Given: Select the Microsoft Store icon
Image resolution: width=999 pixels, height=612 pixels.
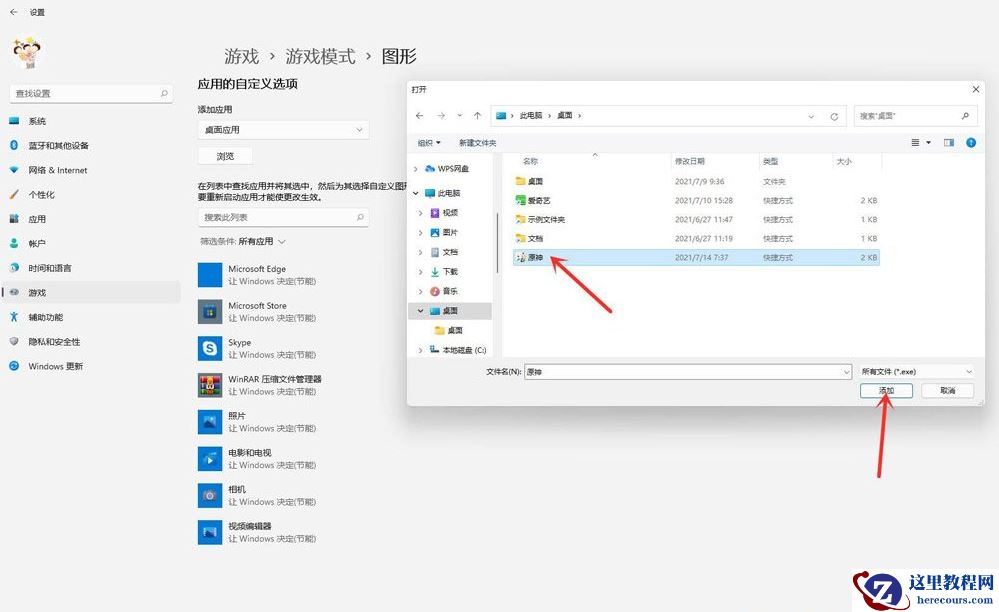Looking at the screenshot, I should click(209, 310).
